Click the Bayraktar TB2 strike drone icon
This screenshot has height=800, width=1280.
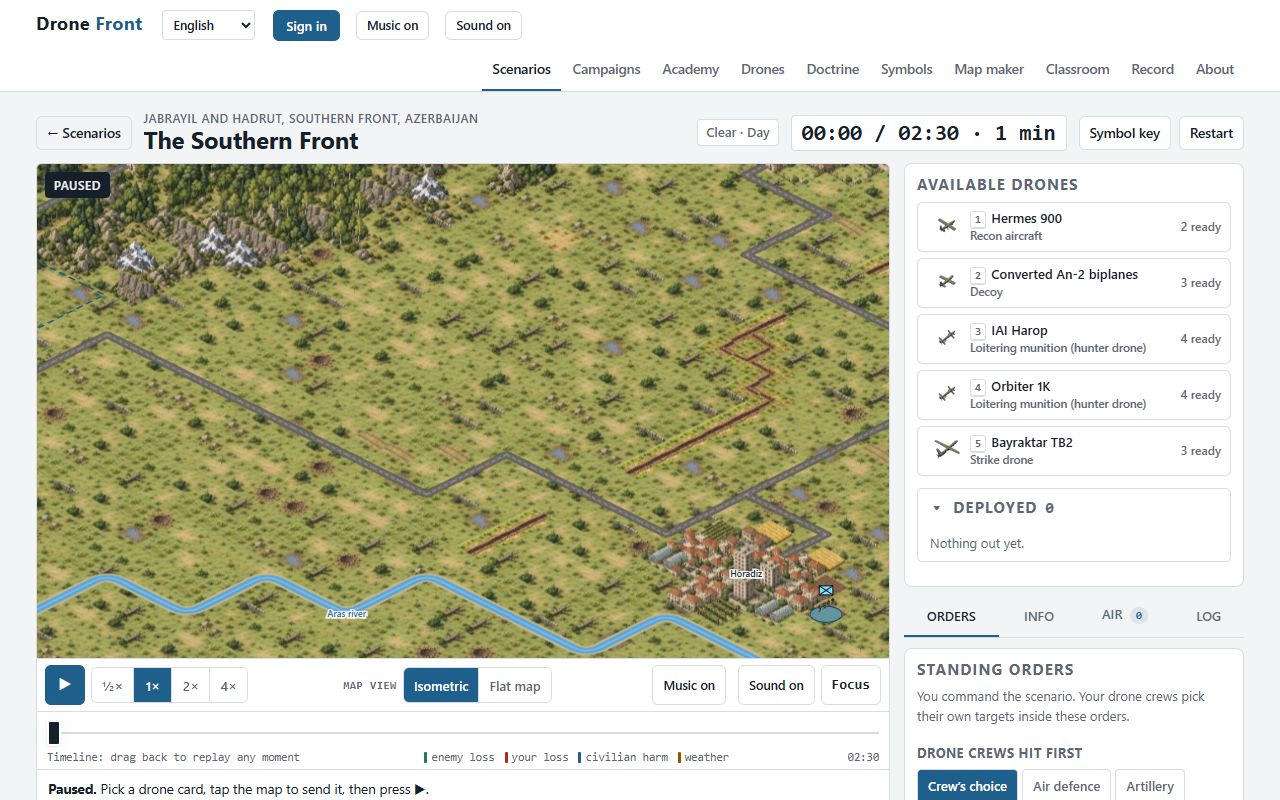pyautogui.click(x=947, y=450)
